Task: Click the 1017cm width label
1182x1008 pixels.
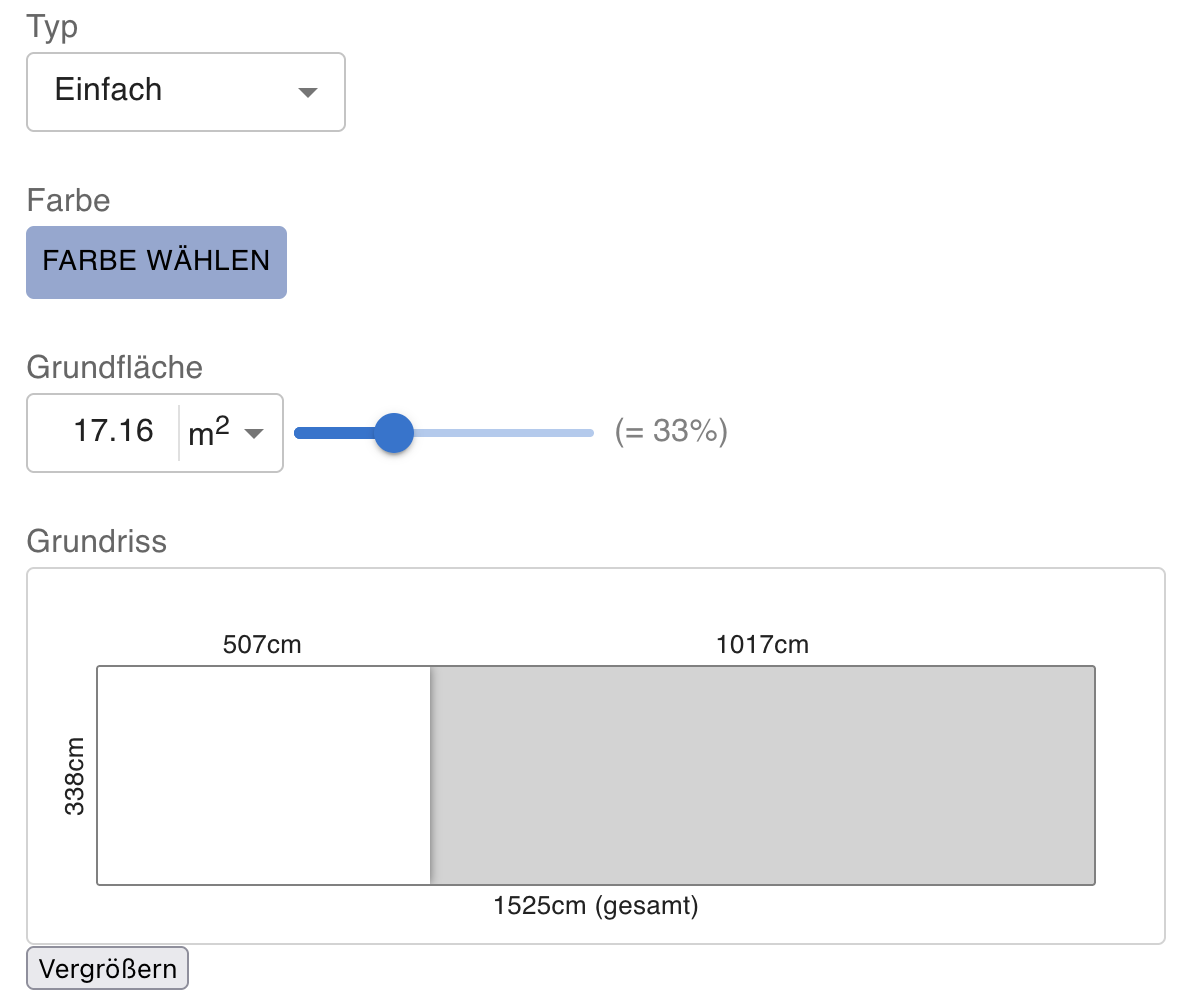Action: [x=762, y=645]
